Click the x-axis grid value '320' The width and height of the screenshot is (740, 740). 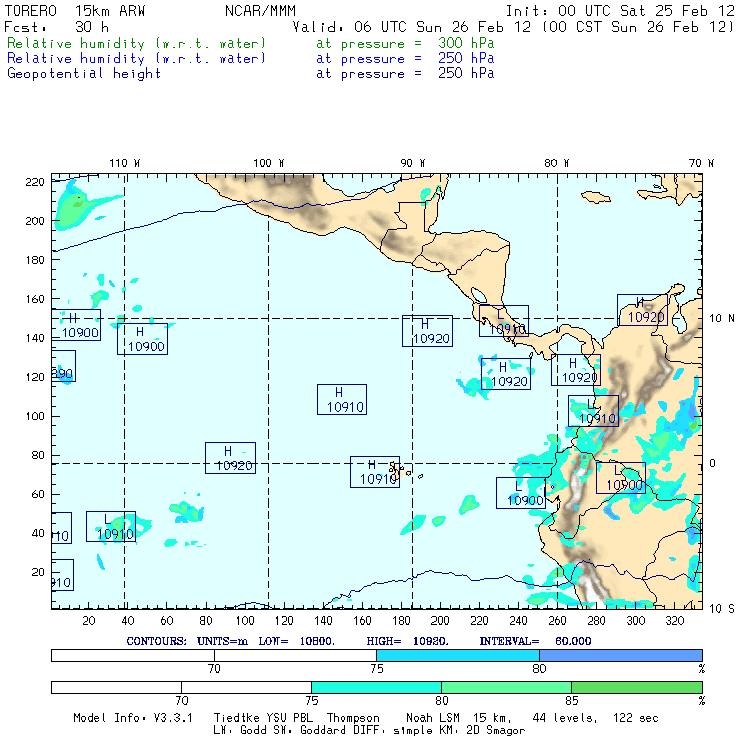674,621
